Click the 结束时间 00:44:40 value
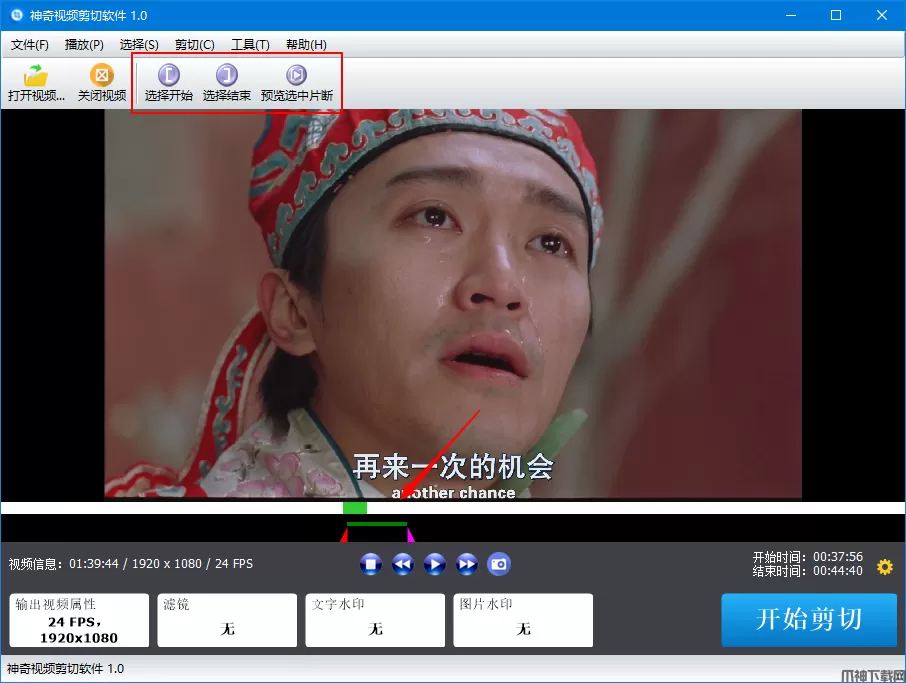 coord(838,571)
